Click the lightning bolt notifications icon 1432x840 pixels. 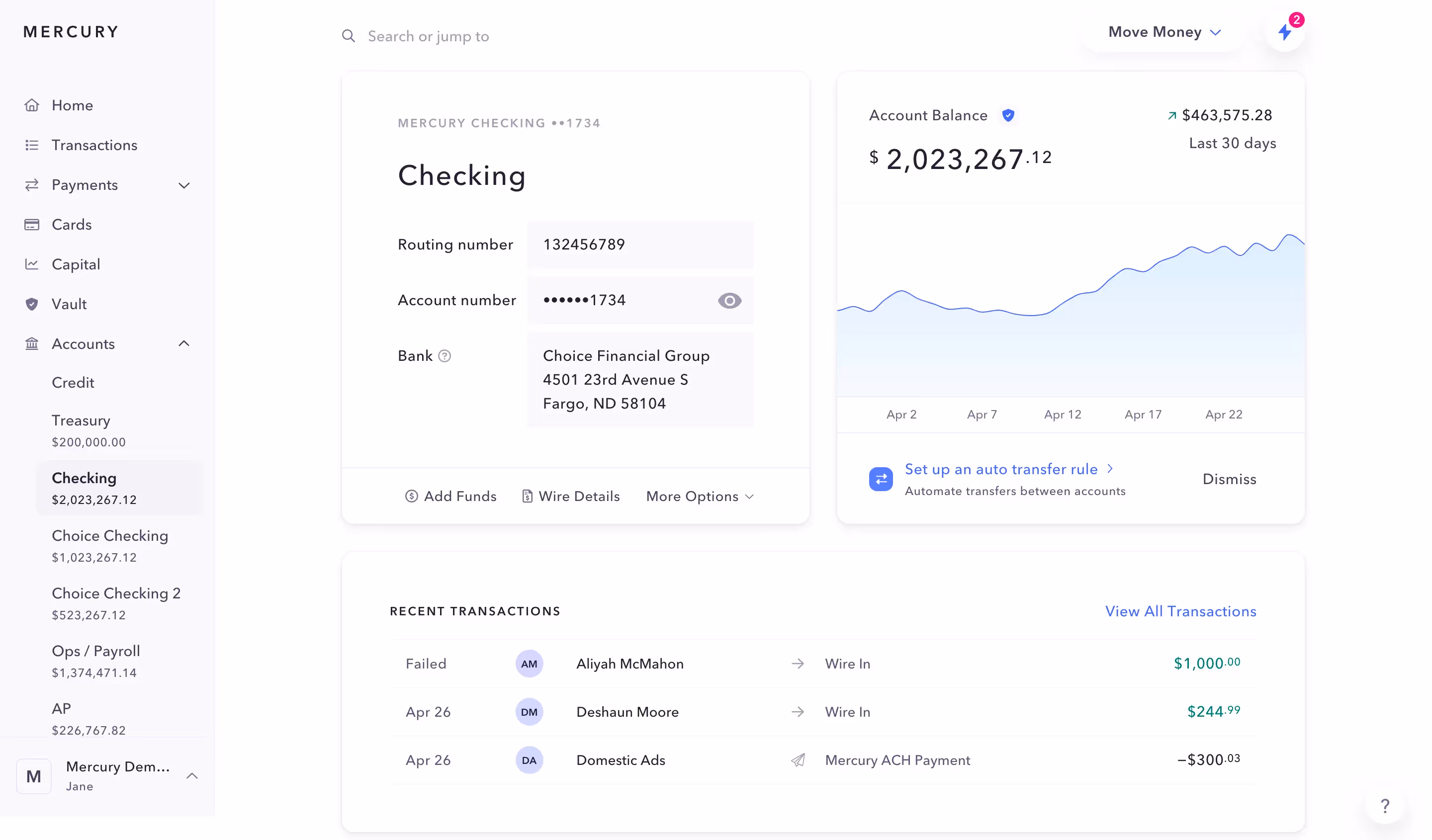(1284, 32)
